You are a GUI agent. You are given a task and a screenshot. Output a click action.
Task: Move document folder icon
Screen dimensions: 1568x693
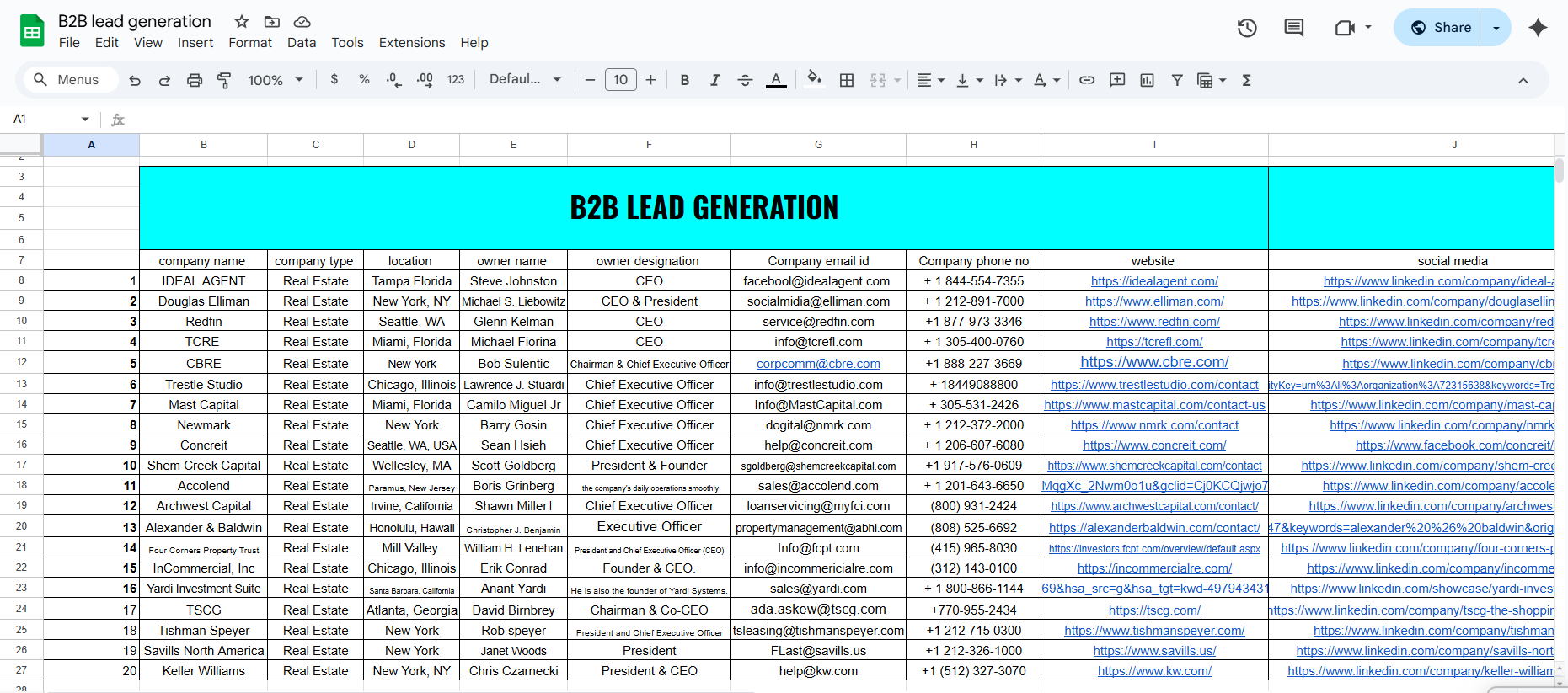[x=272, y=21]
